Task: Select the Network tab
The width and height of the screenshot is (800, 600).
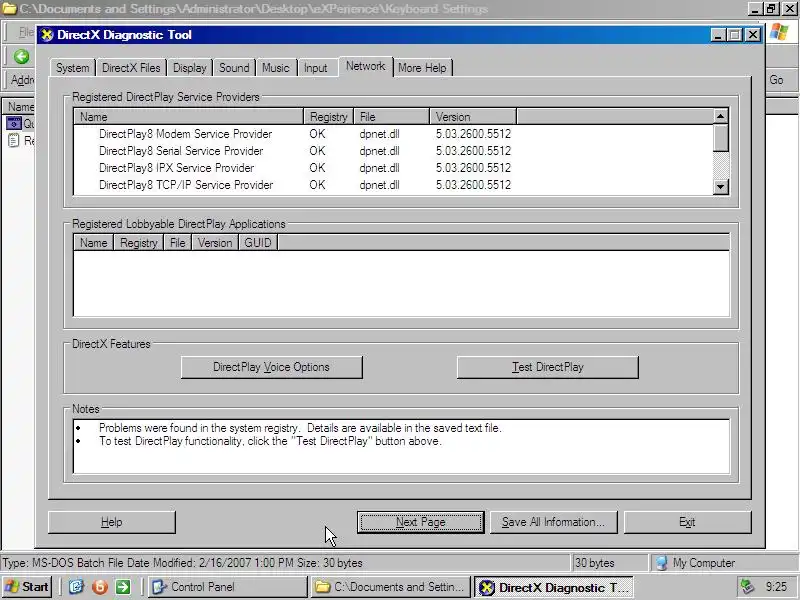Action: click(365, 66)
